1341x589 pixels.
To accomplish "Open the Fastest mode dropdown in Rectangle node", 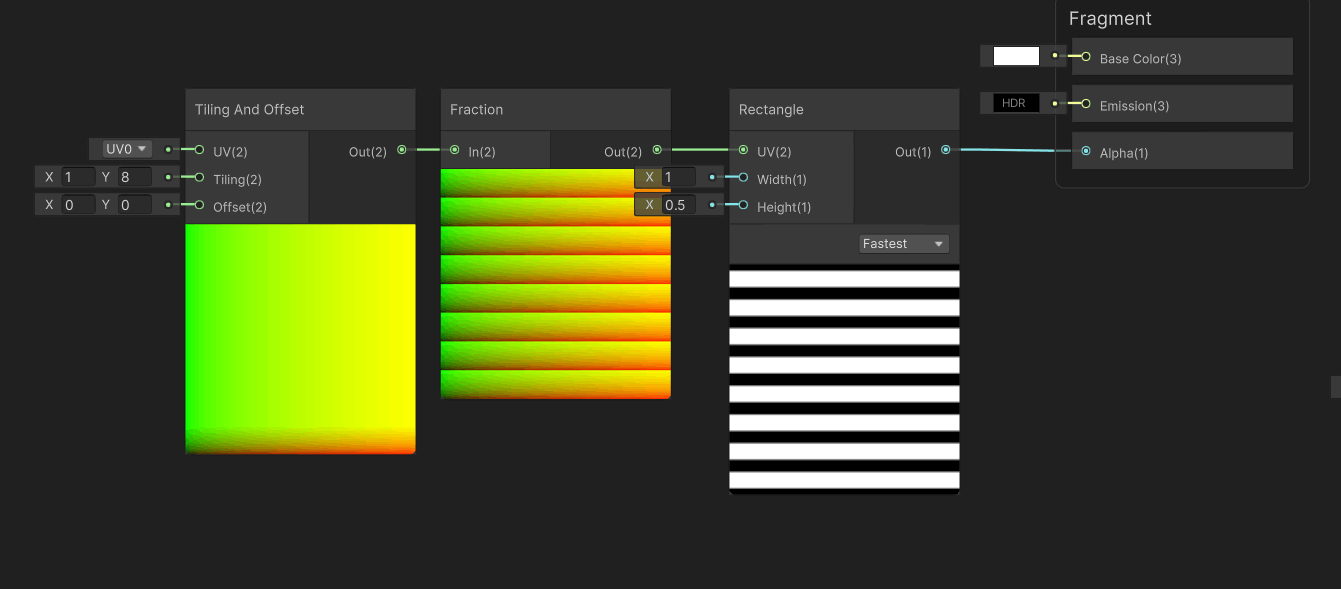I will (904, 243).
